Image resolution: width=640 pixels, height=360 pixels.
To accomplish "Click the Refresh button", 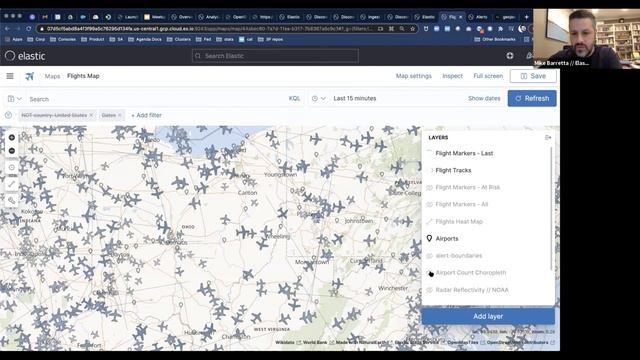I will [x=532, y=98].
